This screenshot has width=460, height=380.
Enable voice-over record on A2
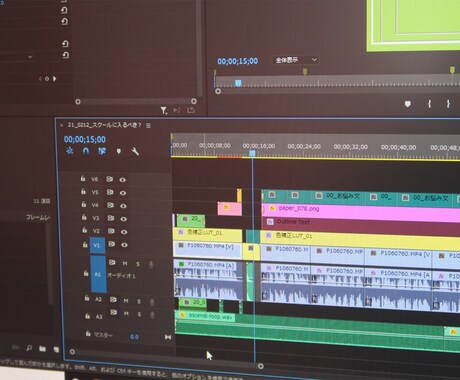coord(152,302)
